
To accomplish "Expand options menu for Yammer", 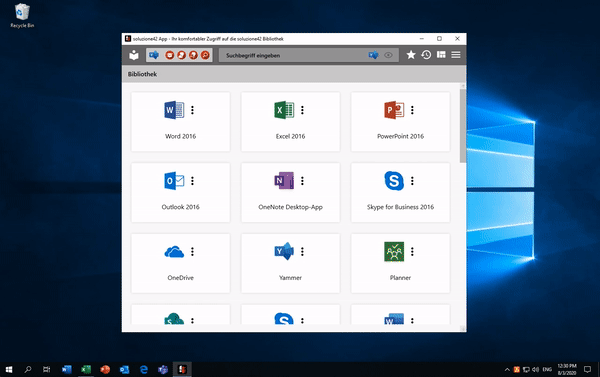I will [x=302, y=251].
